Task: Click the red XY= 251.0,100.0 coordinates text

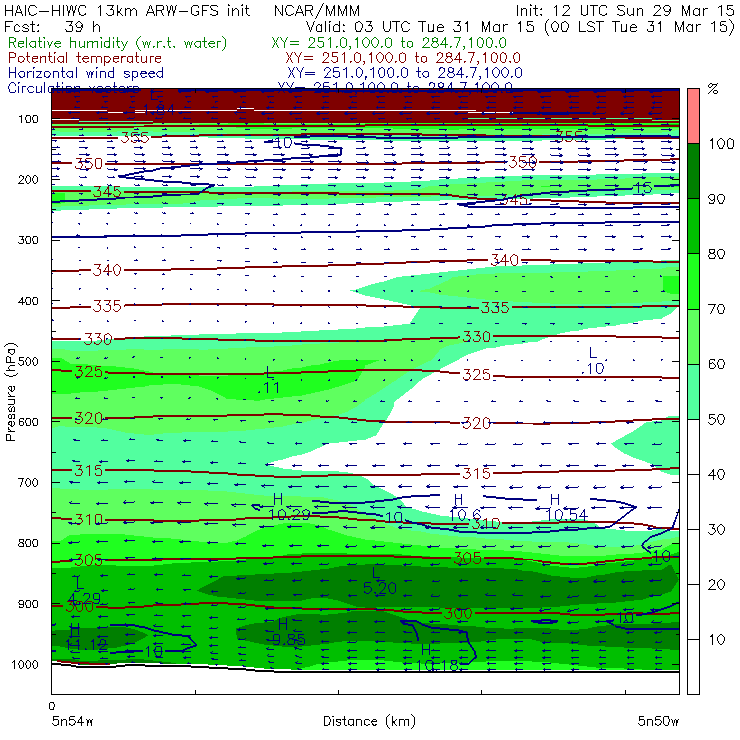Action: (403, 58)
